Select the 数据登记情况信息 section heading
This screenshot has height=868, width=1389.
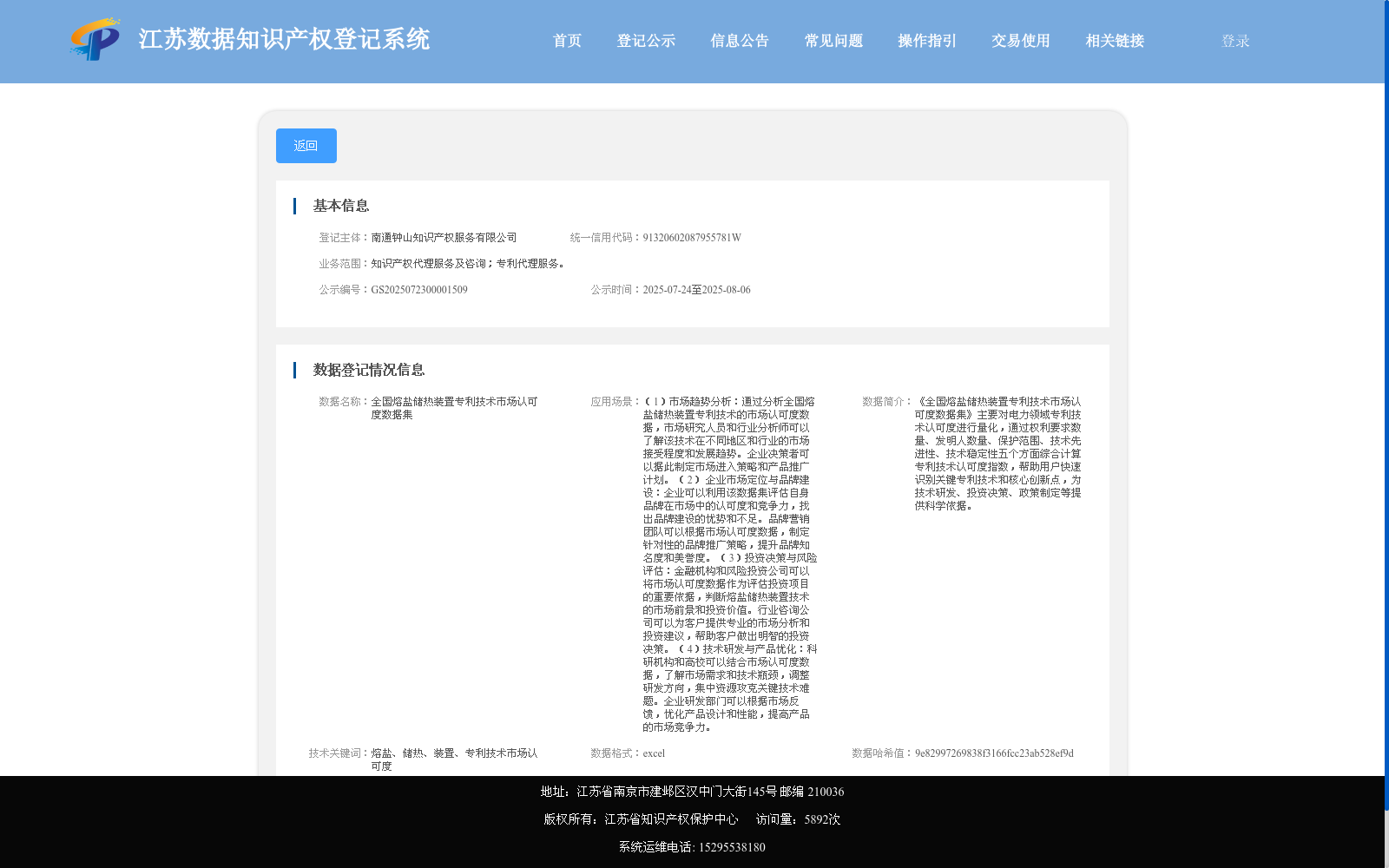(369, 370)
